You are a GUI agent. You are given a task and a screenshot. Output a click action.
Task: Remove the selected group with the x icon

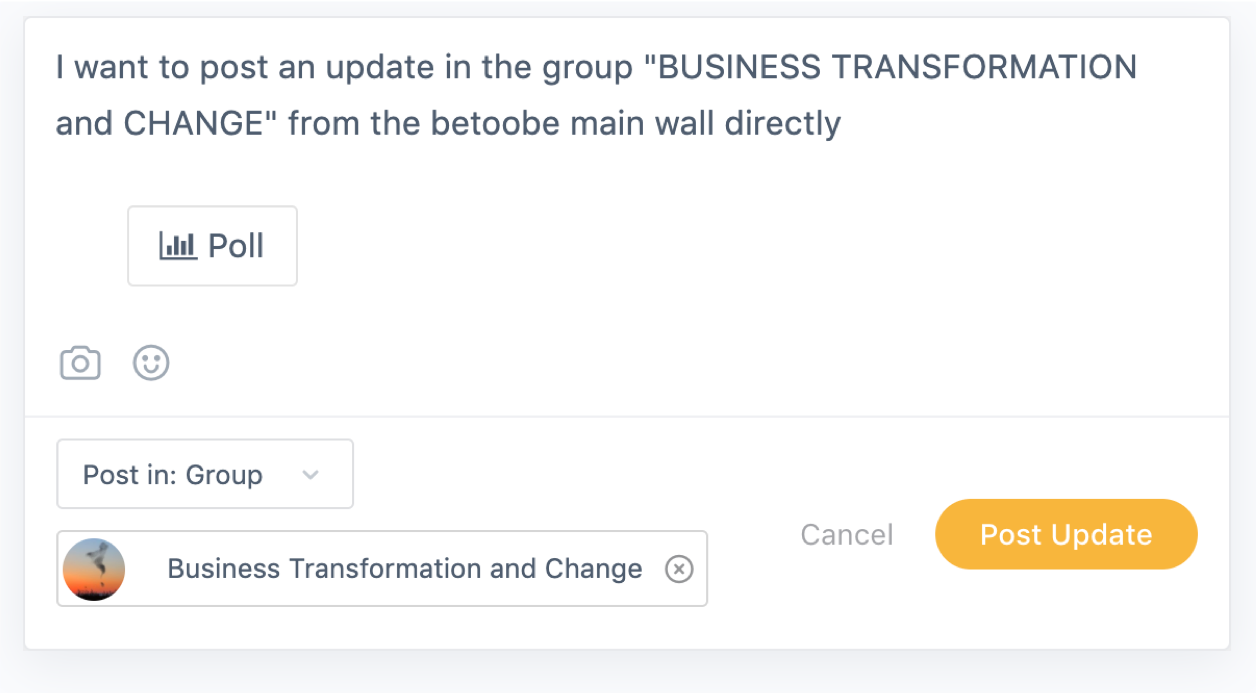click(x=679, y=569)
